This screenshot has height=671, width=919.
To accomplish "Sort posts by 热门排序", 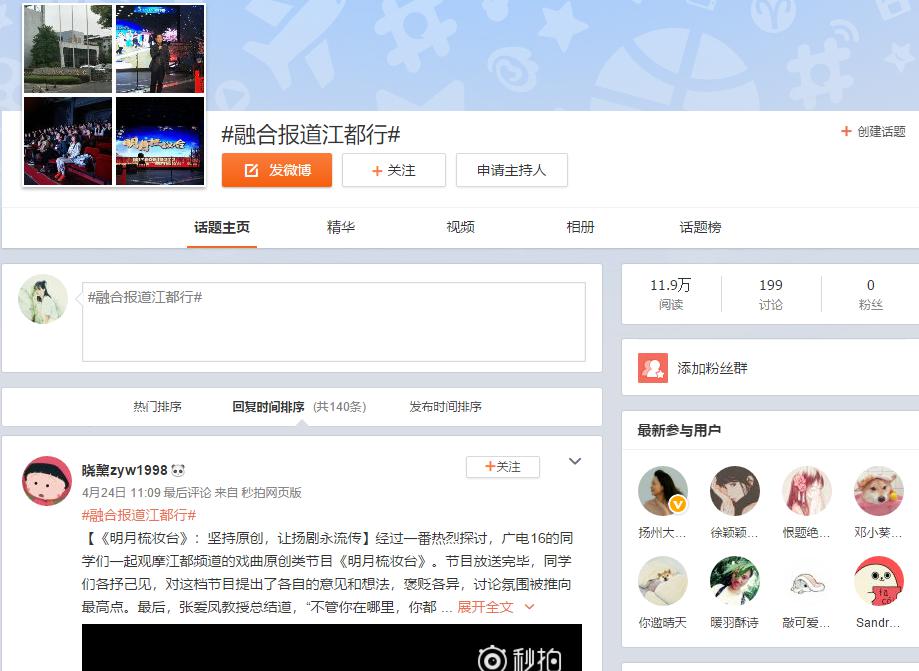I will click(157, 407).
